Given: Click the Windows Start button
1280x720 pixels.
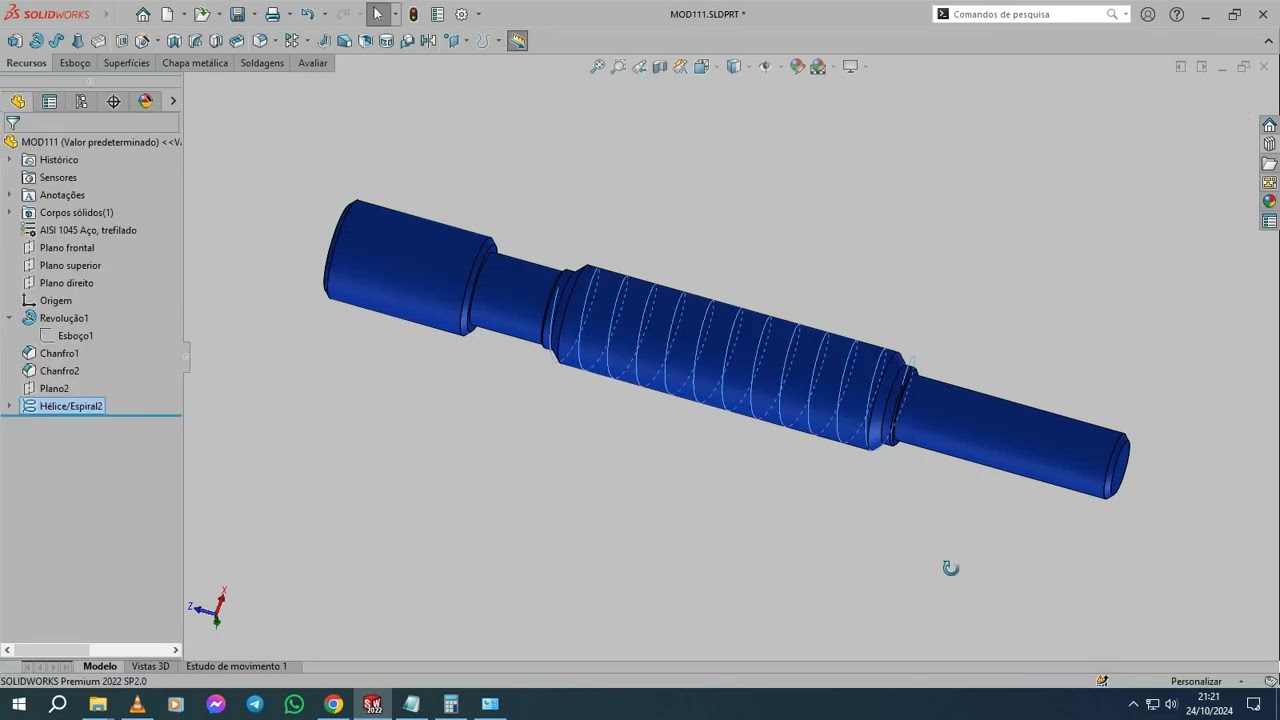Looking at the screenshot, I should [x=19, y=704].
